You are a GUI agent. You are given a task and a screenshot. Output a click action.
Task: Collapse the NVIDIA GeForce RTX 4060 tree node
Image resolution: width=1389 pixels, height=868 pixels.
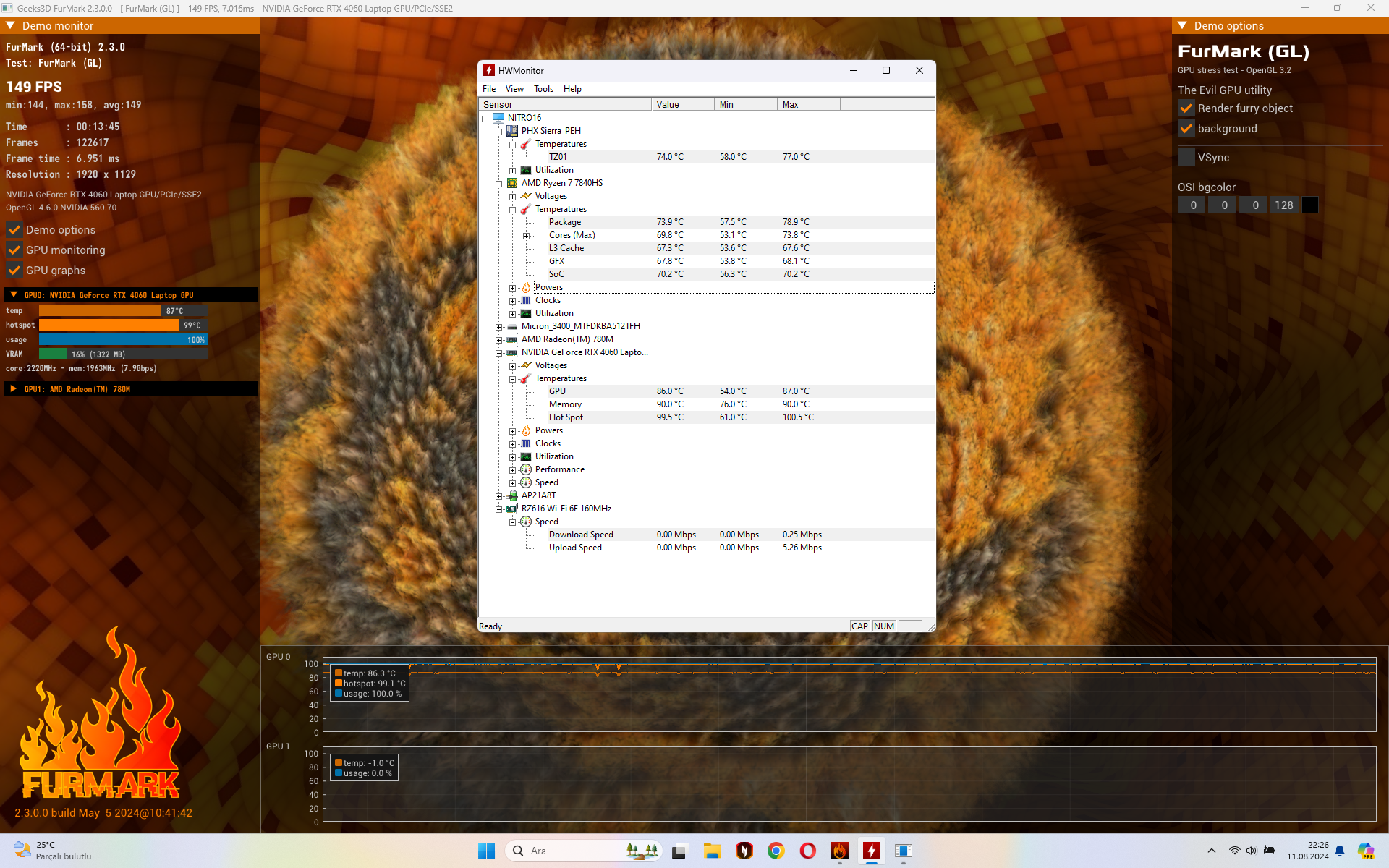(498, 353)
